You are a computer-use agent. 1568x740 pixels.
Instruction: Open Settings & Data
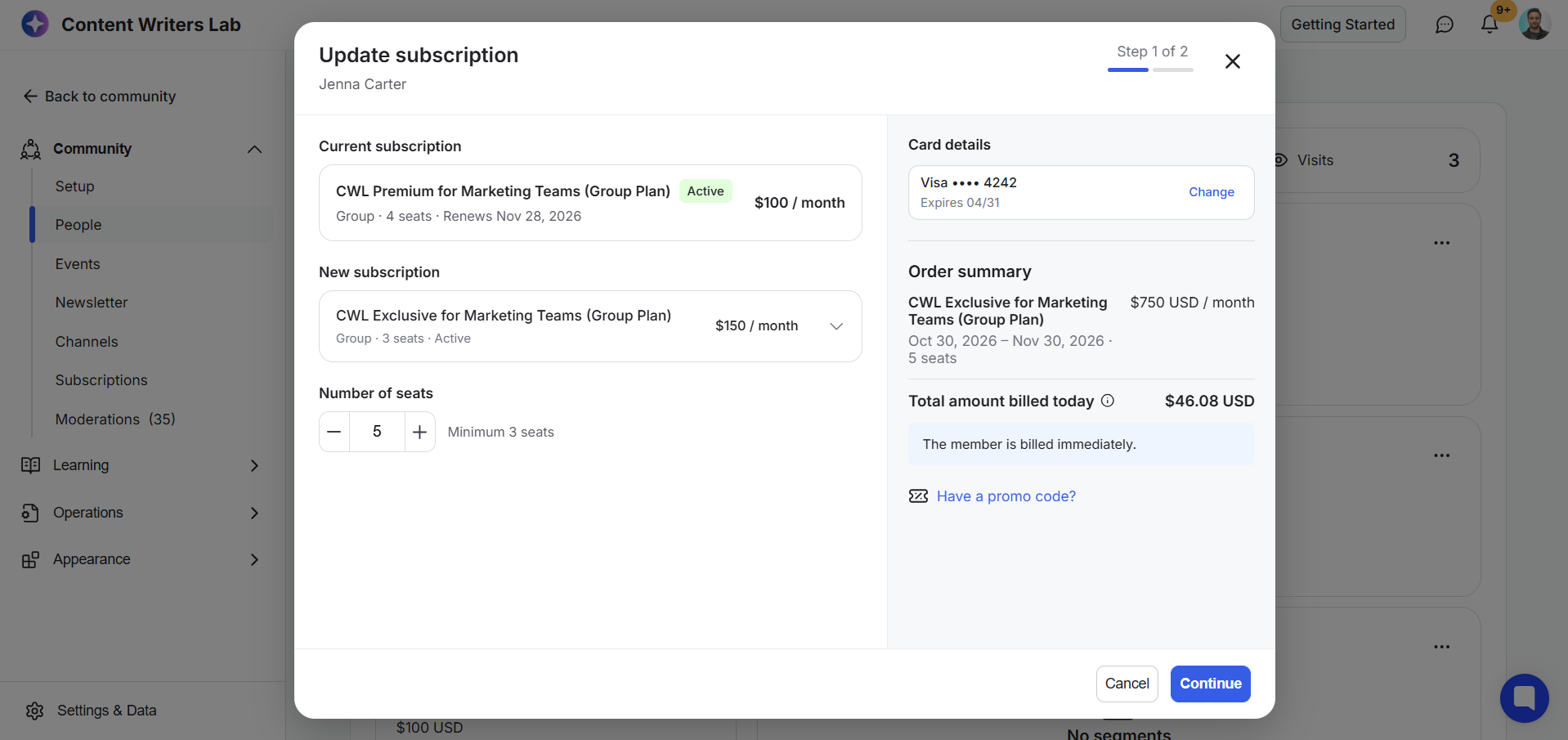pyautogui.click(x=106, y=711)
